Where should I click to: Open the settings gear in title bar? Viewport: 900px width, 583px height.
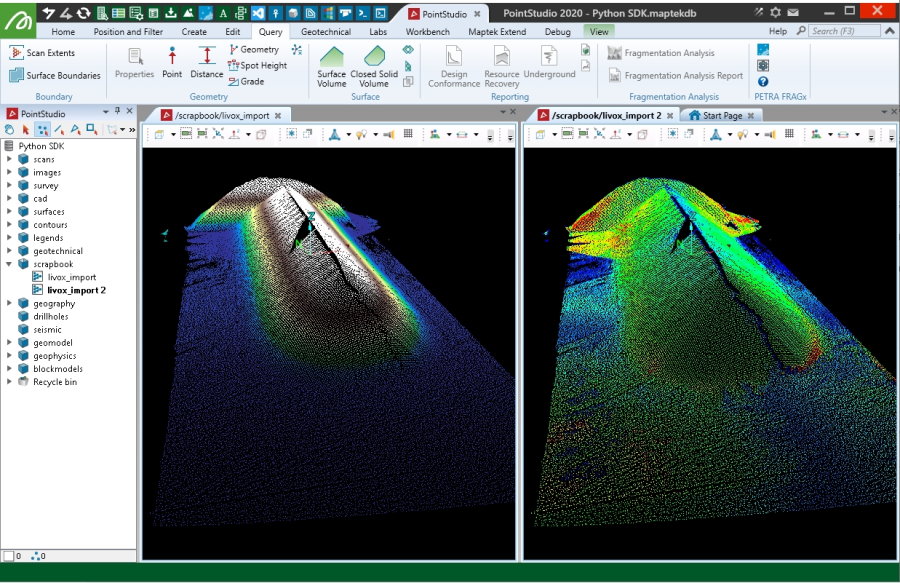click(775, 12)
